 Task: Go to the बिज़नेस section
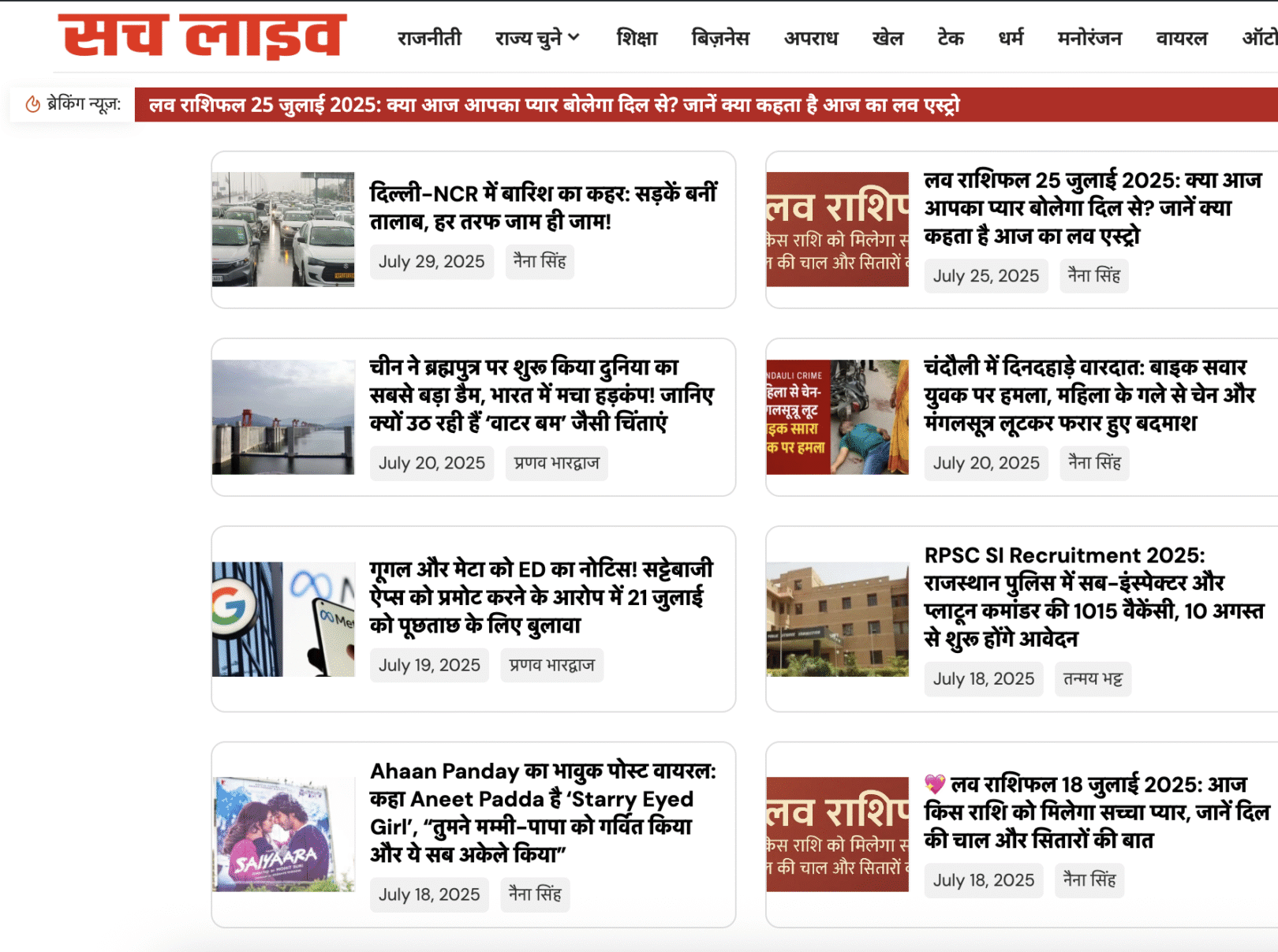click(x=720, y=38)
